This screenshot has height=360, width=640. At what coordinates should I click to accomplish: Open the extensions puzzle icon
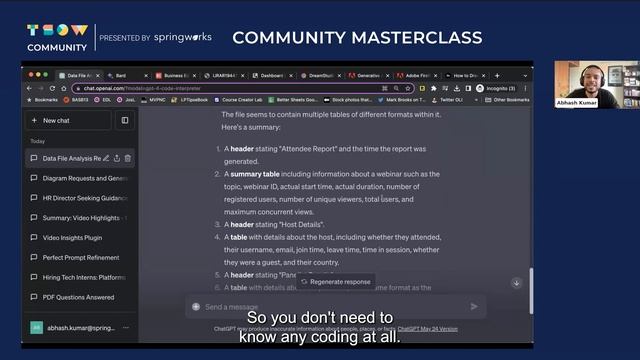[433, 88]
